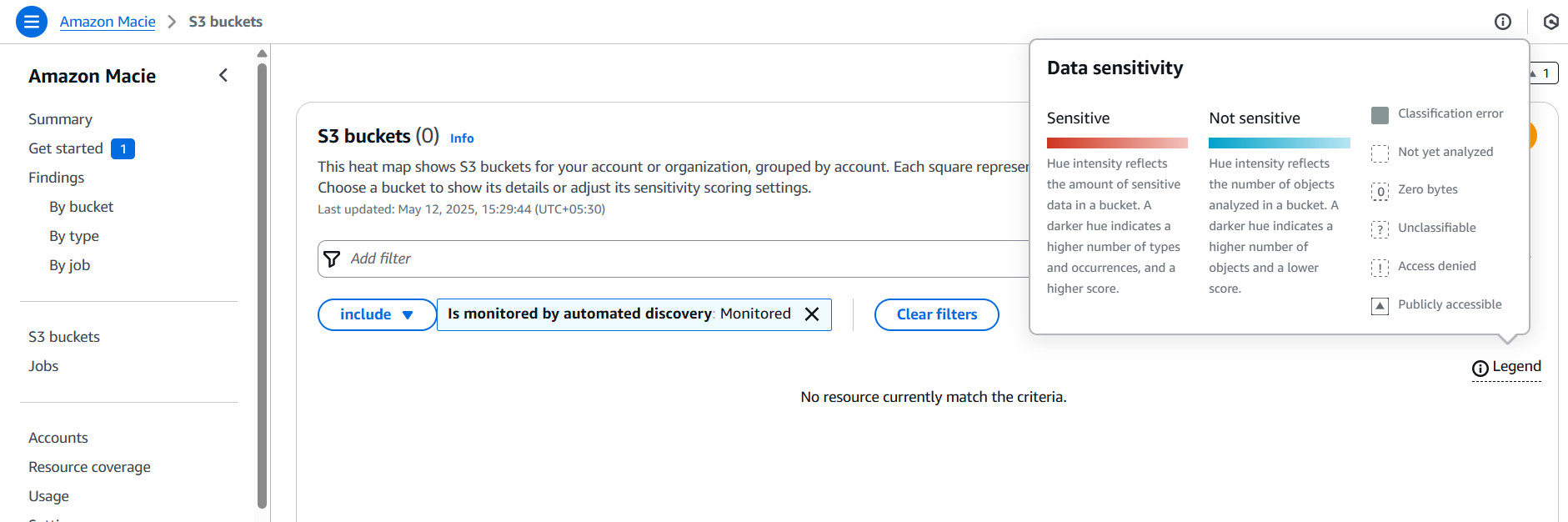The height and width of the screenshot is (522, 1568).
Task: Select Findings in sidebar
Action: (x=56, y=178)
